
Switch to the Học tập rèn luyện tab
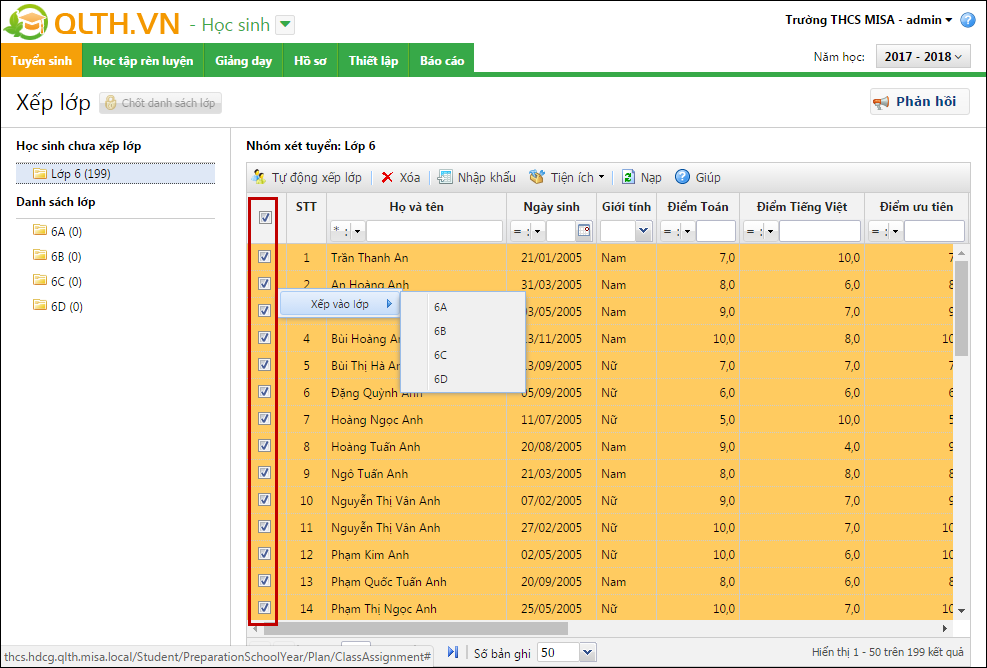[143, 61]
